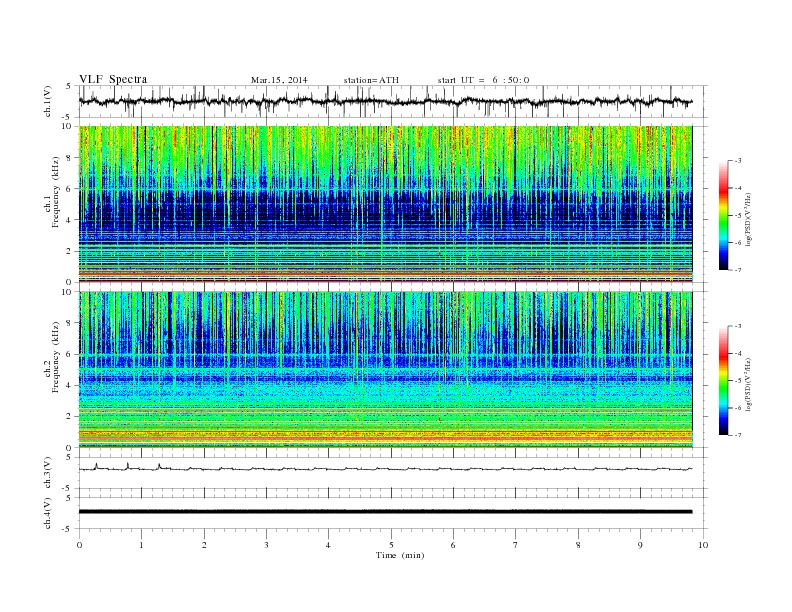Click time axis tick label '2'
The image size is (792, 612).
coord(204,545)
